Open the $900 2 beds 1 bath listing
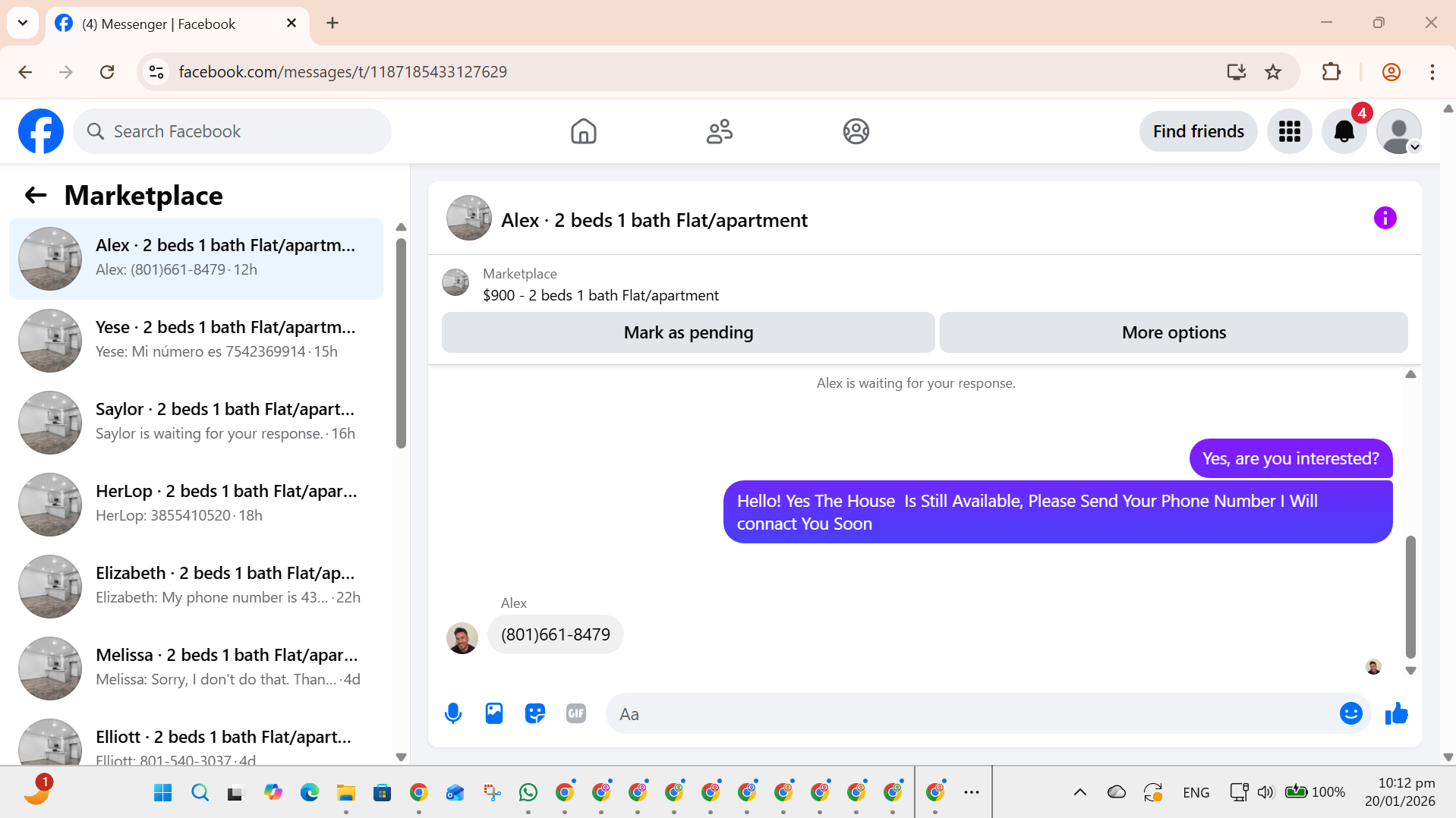1456x818 pixels. pyautogui.click(x=600, y=295)
